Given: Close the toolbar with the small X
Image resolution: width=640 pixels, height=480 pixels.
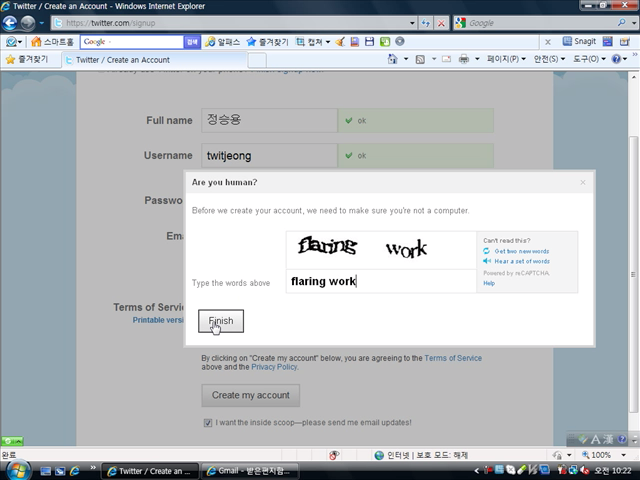Looking at the screenshot, I should (548, 42).
